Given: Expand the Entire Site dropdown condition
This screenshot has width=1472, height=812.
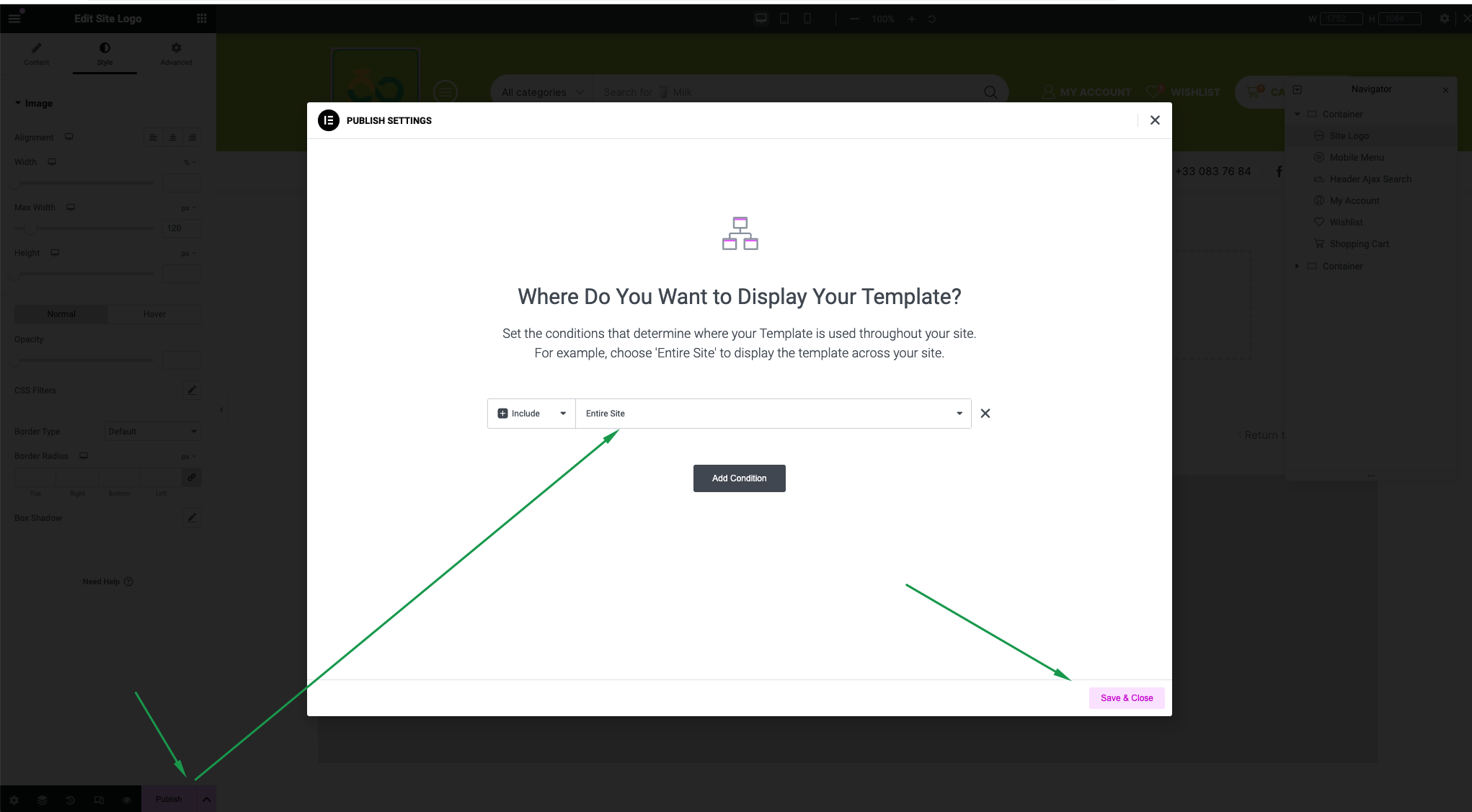Looking at the screenshot, I should coord(957,413).
